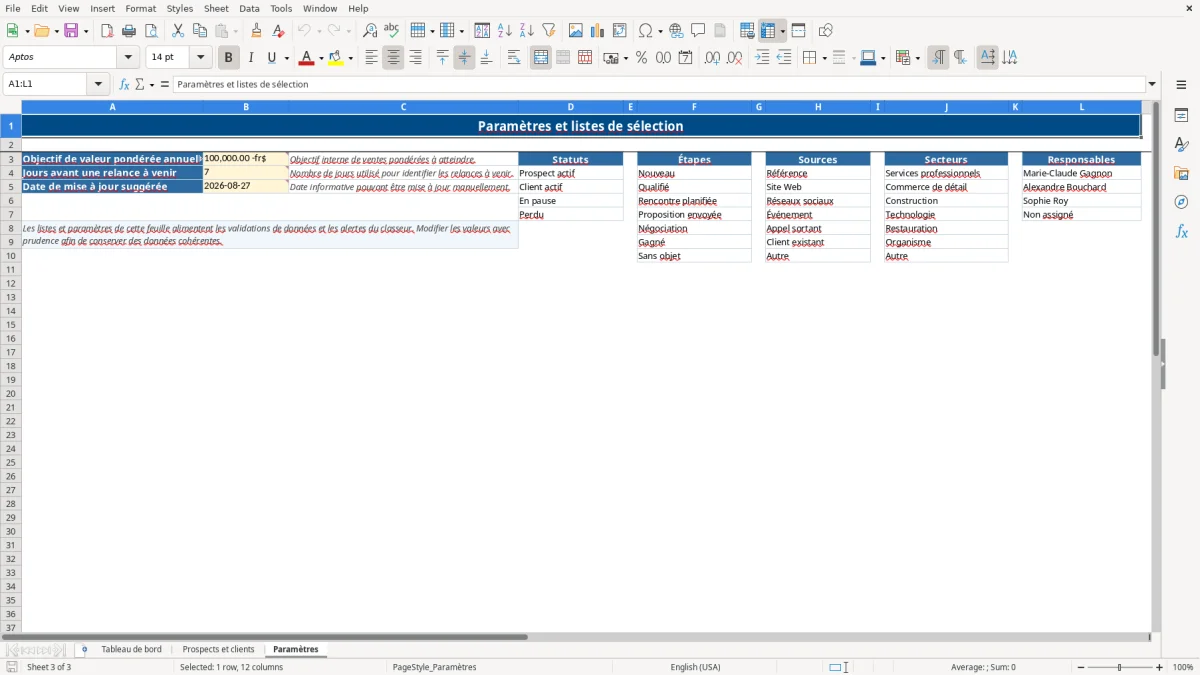Toggle Bold formatting button
Viewport: 1200px width, 675px height.
click(228, 58)
